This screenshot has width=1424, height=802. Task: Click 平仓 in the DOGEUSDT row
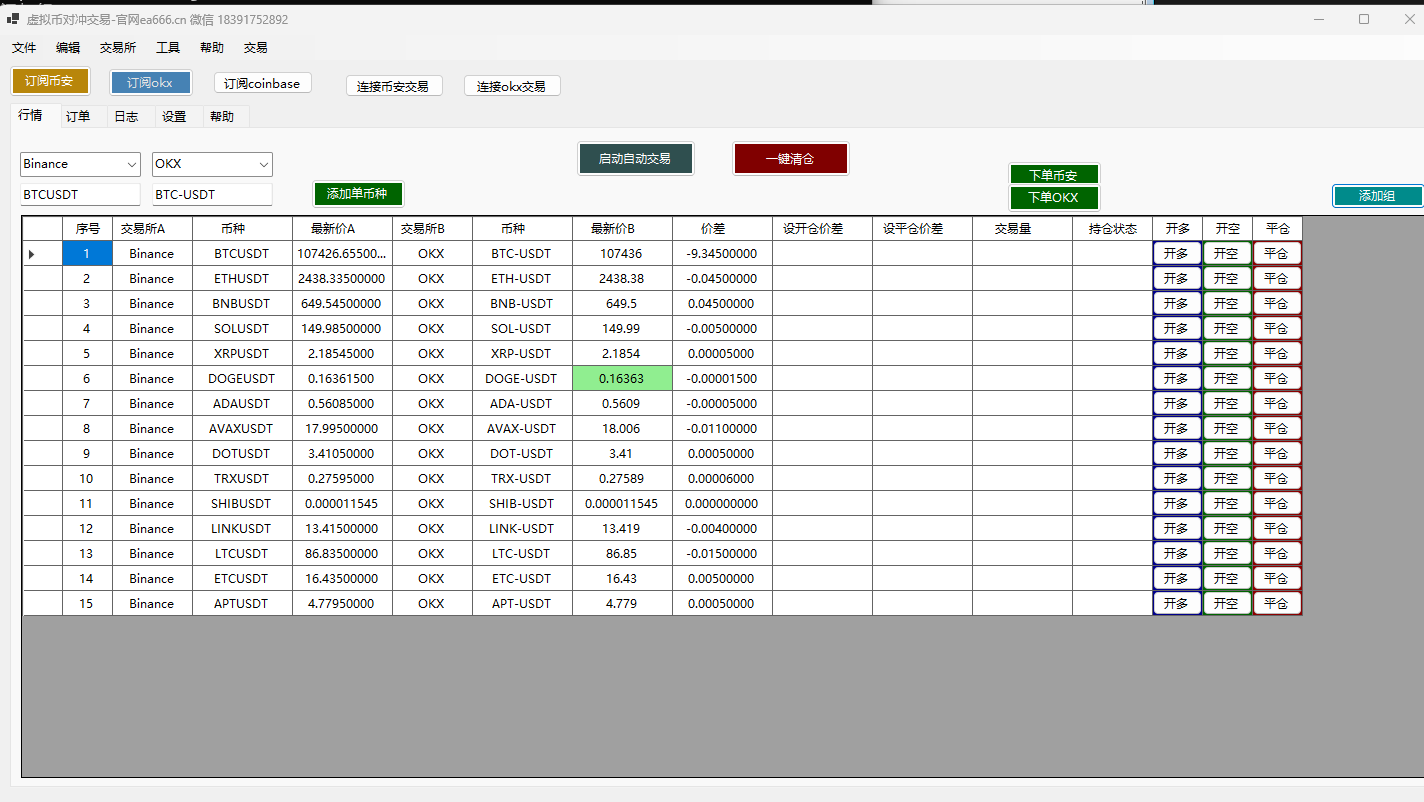[x=1276, y=378]
